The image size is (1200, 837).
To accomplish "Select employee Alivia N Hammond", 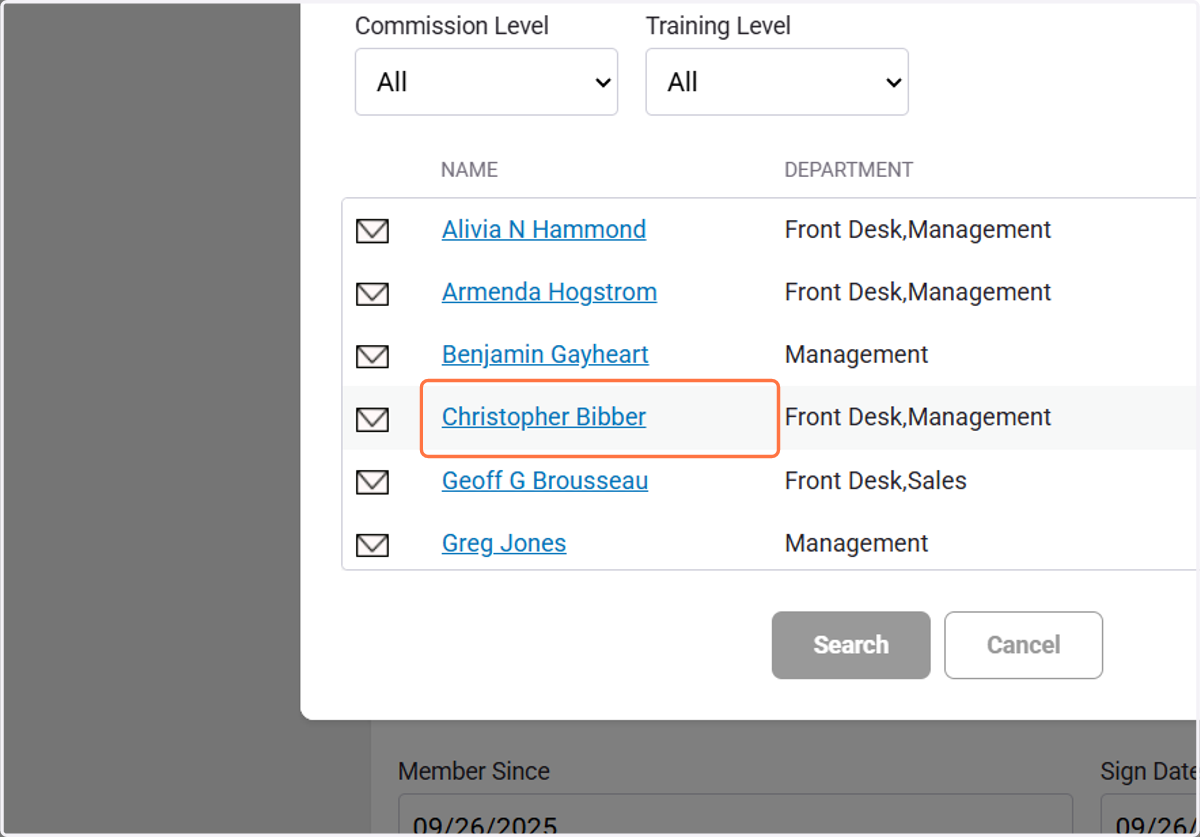I will pyautogui.click(x=544, y=229).
